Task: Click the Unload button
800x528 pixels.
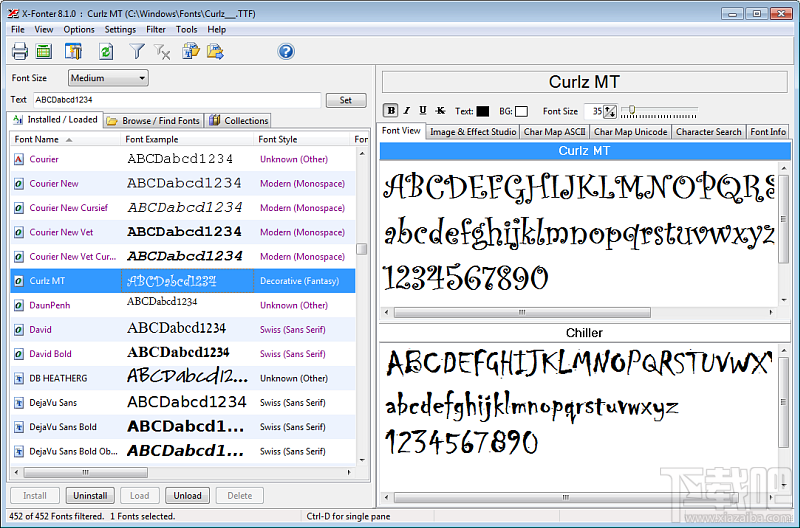Action: [187, 495]
